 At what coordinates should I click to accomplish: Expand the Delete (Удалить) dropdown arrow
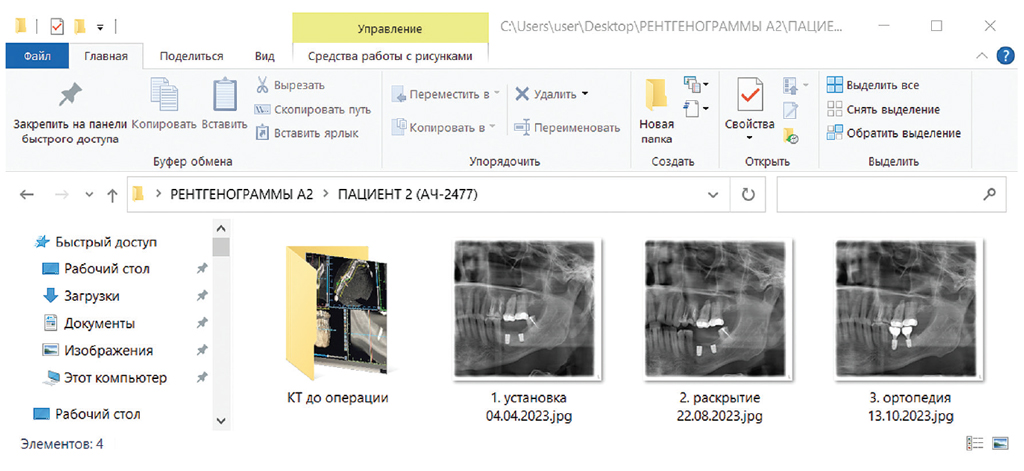(586, 94)
